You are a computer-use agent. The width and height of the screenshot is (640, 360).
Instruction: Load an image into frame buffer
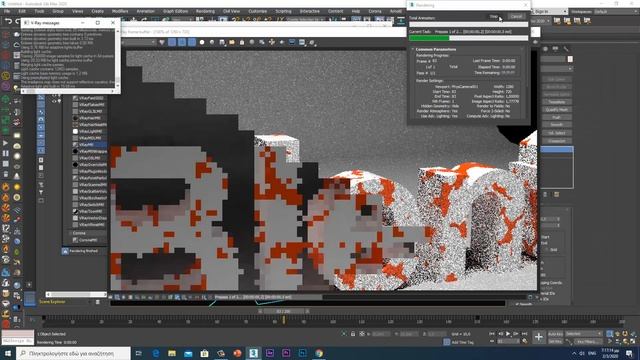pyautogui.click(x=232, y=42)
